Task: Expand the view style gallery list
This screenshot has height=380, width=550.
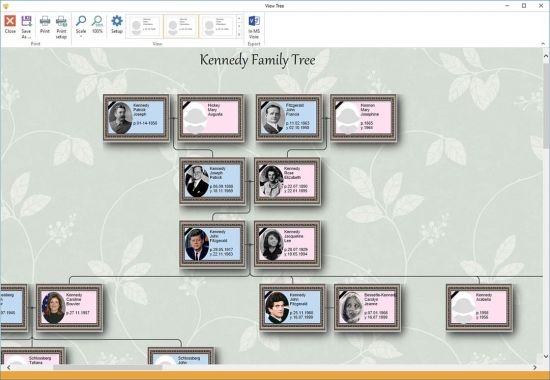Action: click(239, 34)
